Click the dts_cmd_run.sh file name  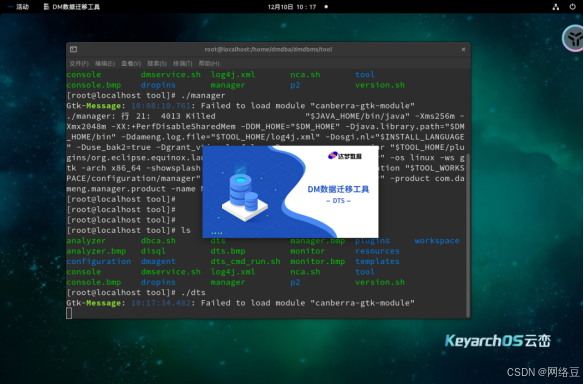[x=245, y=261]
